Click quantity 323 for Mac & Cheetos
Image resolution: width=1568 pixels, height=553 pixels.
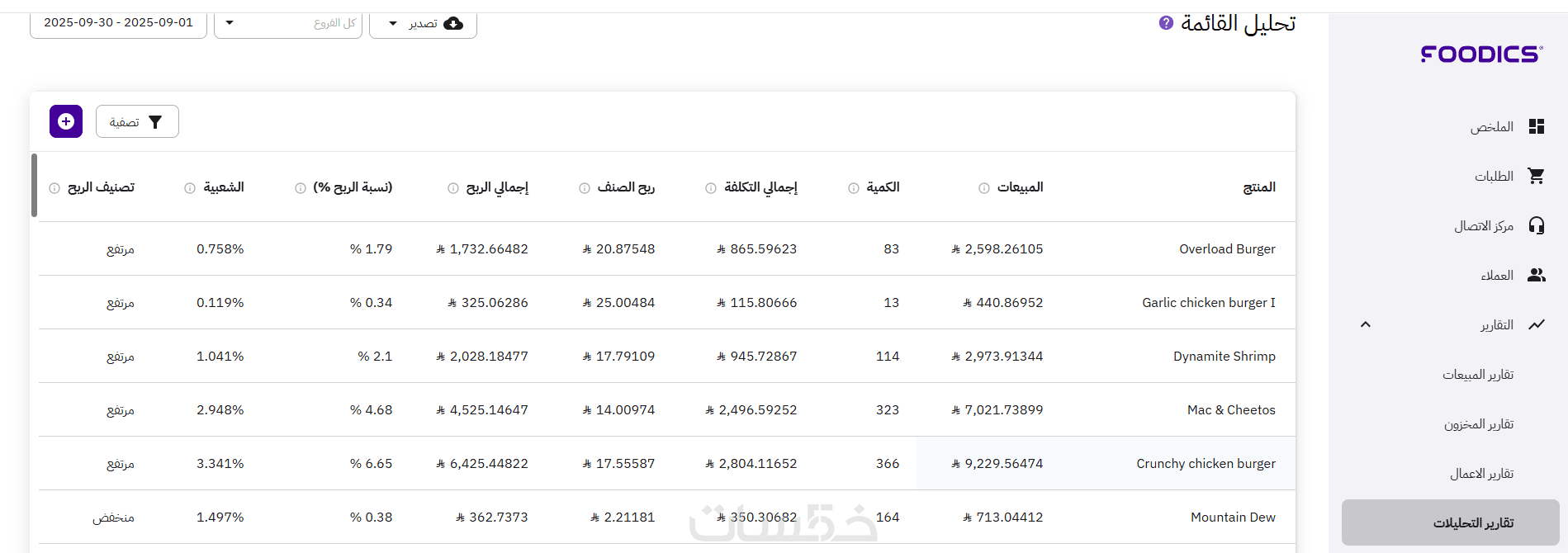tap(888, 409)
